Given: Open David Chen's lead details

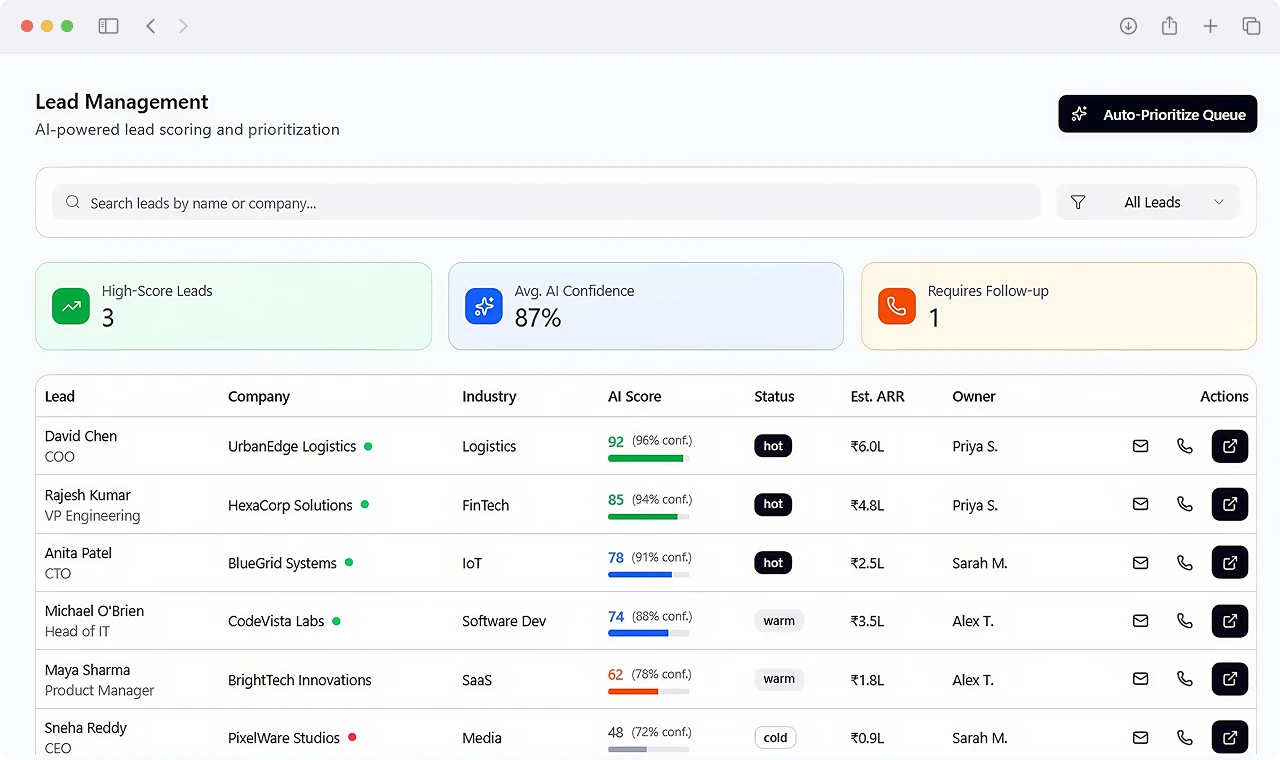Looking at the screenshot, I should [1230, 446].
